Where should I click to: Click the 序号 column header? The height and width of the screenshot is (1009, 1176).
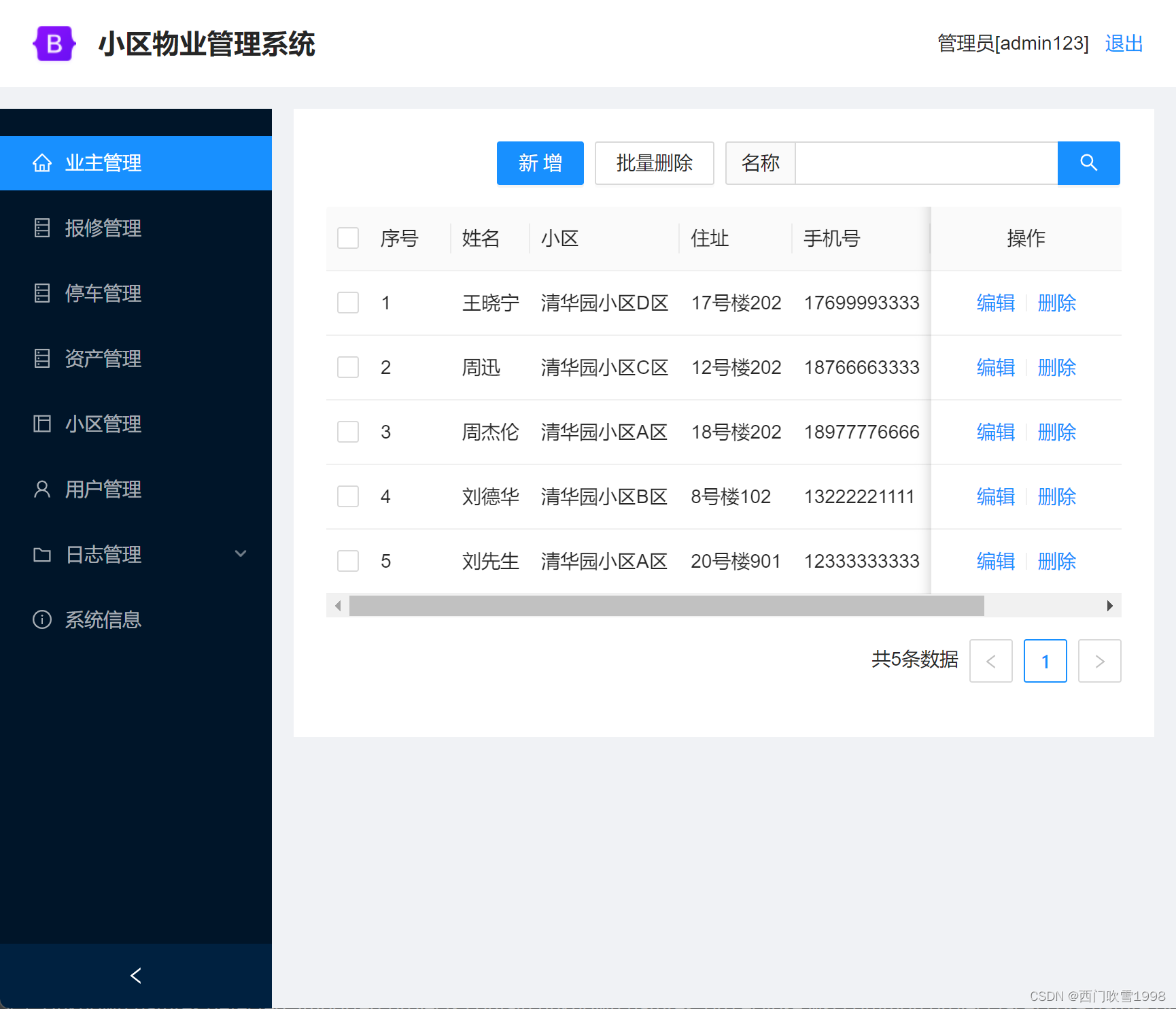coord(400,238)
